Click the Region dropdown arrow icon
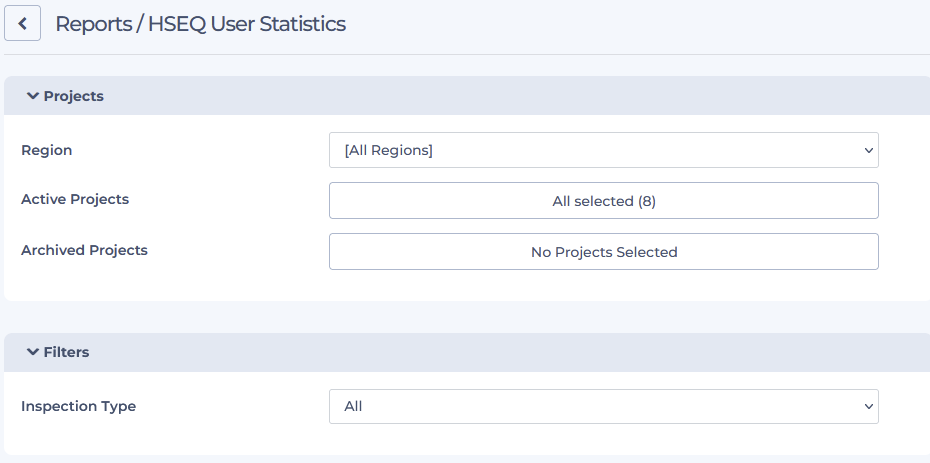930x463 pixels. coord(867,150)
